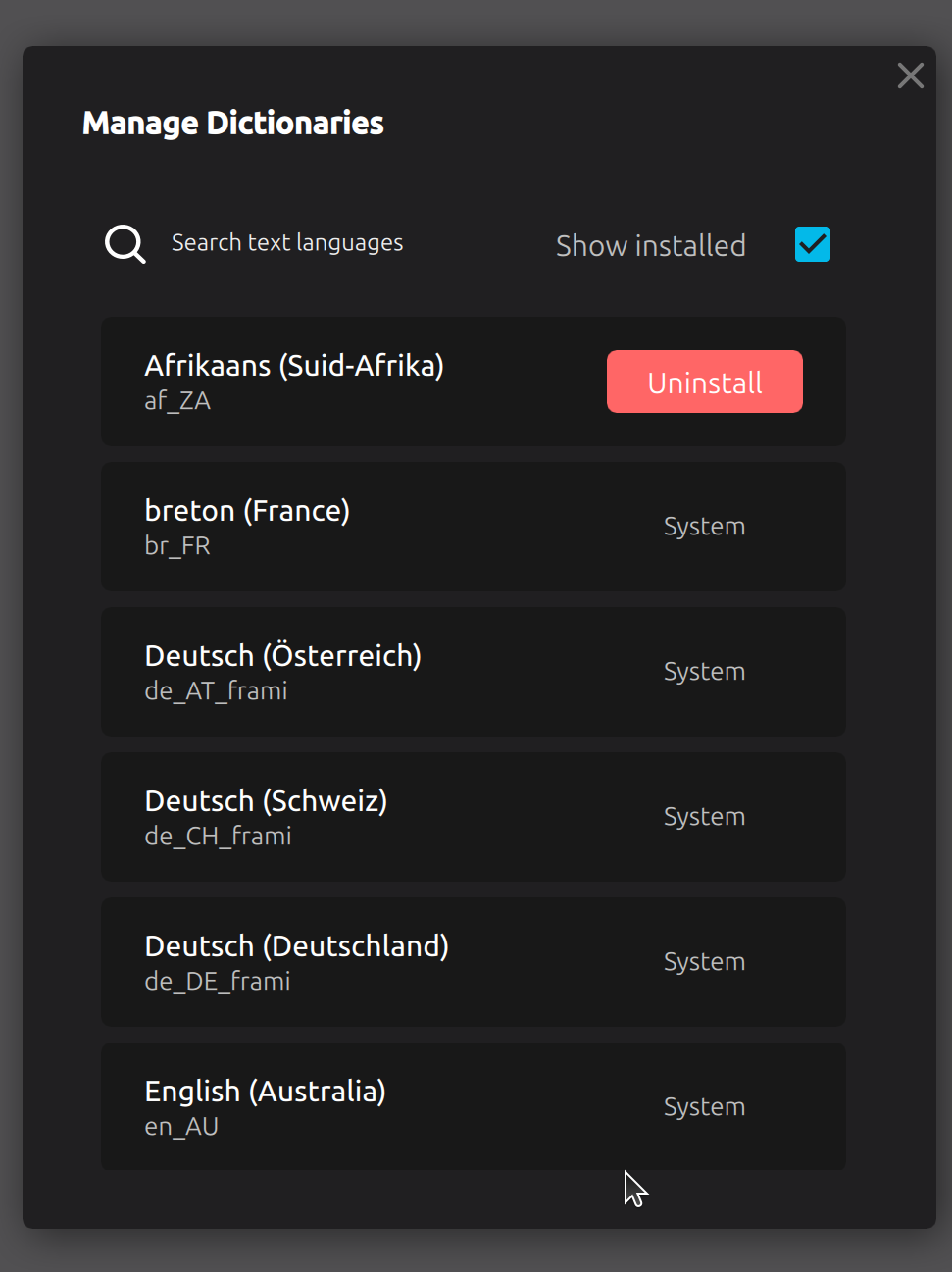
Task: Click System label for breton
Action: click(x=704, y=527)
